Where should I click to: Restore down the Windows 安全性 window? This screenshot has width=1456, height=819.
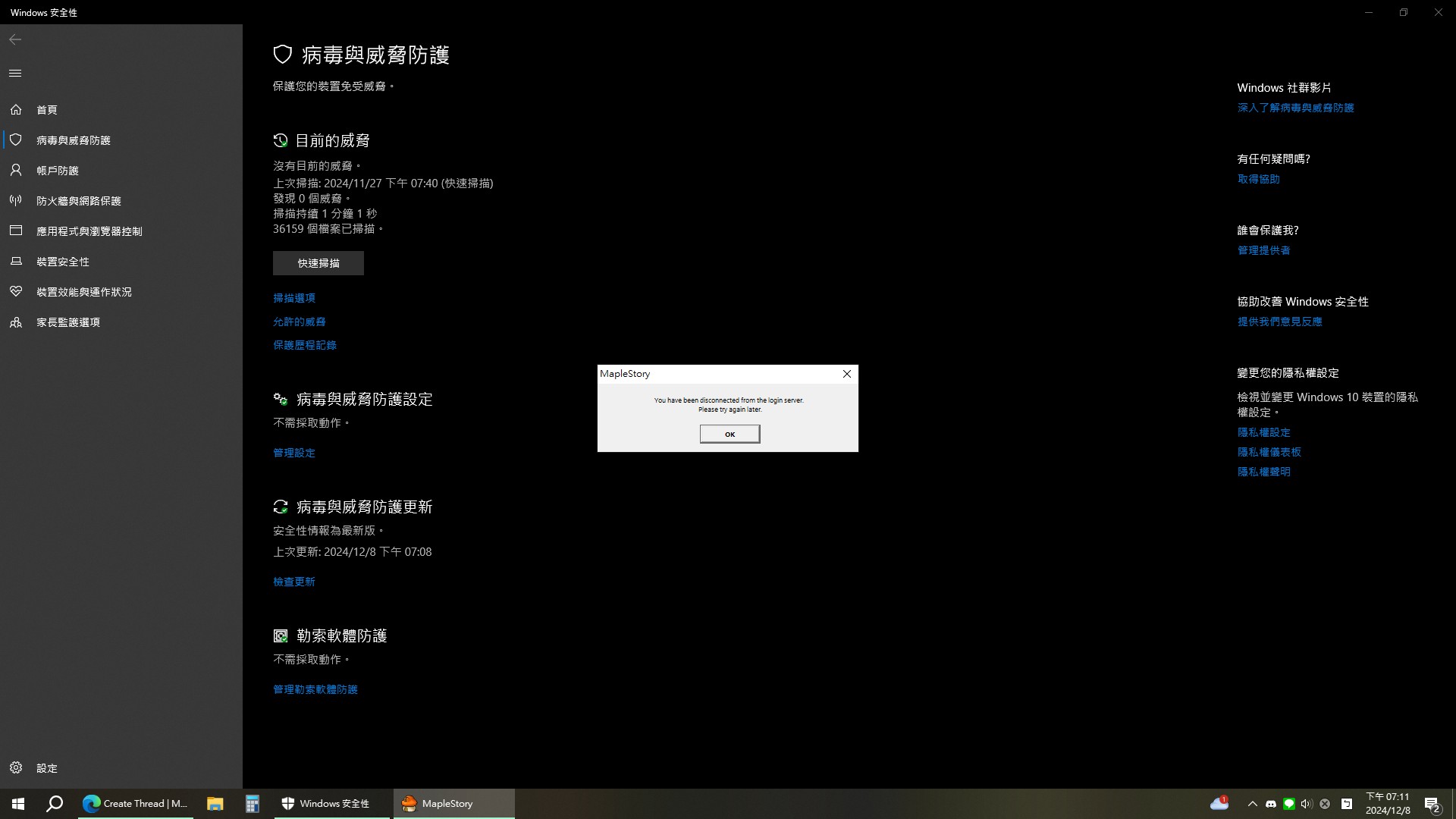pos(1404,12)
